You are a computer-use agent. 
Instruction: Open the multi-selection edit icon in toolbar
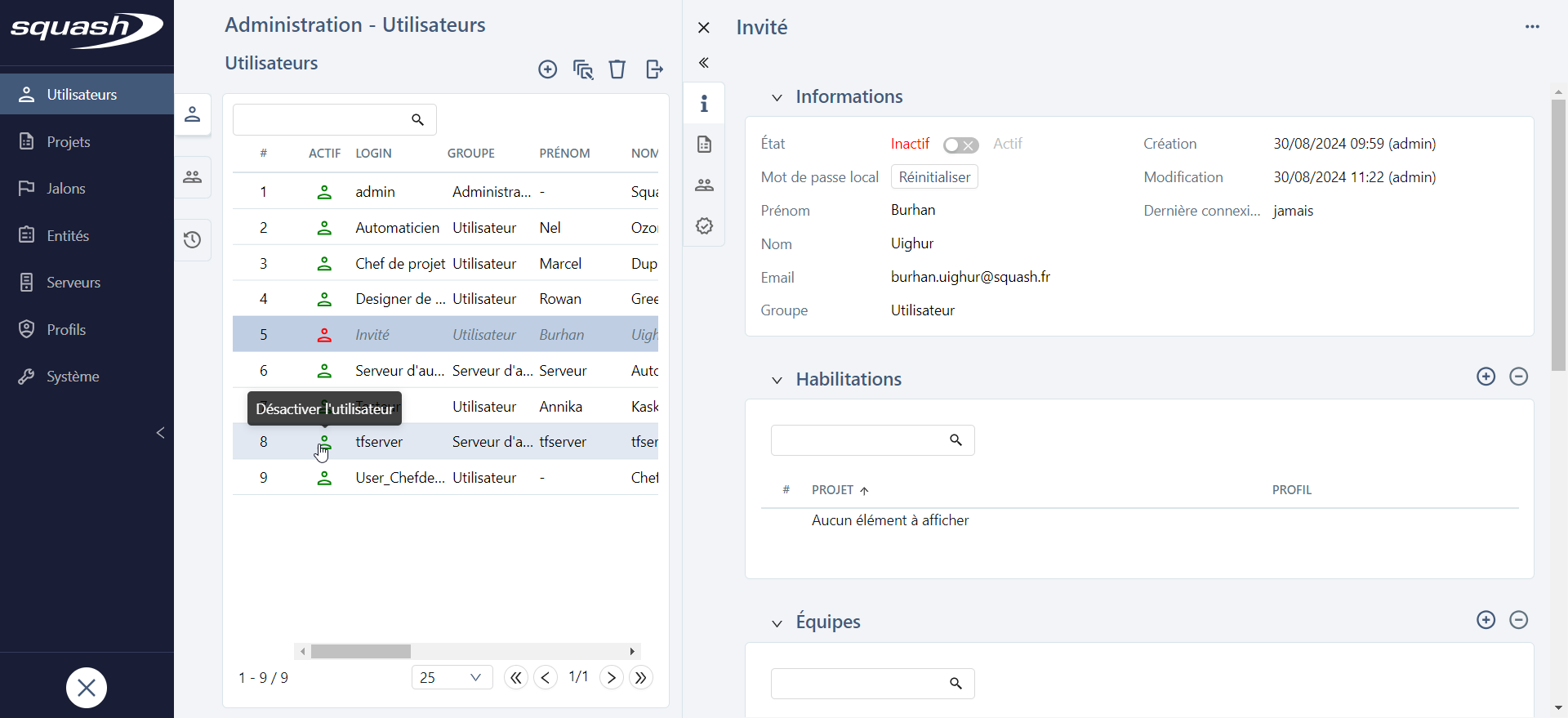583,69
